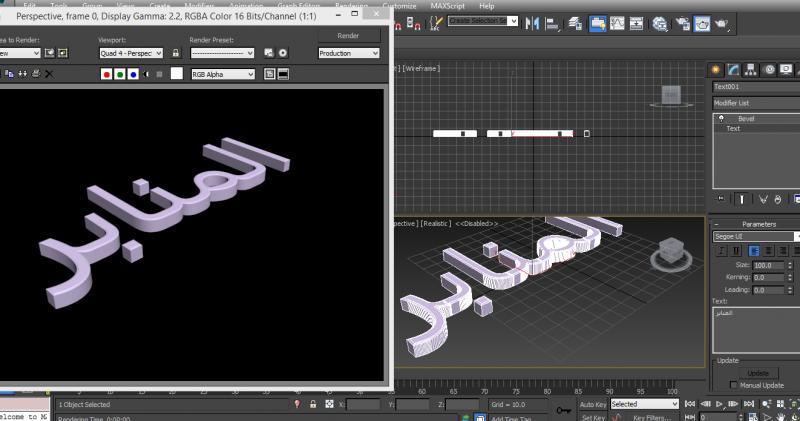Switch to the Display command panel tab

786,70
